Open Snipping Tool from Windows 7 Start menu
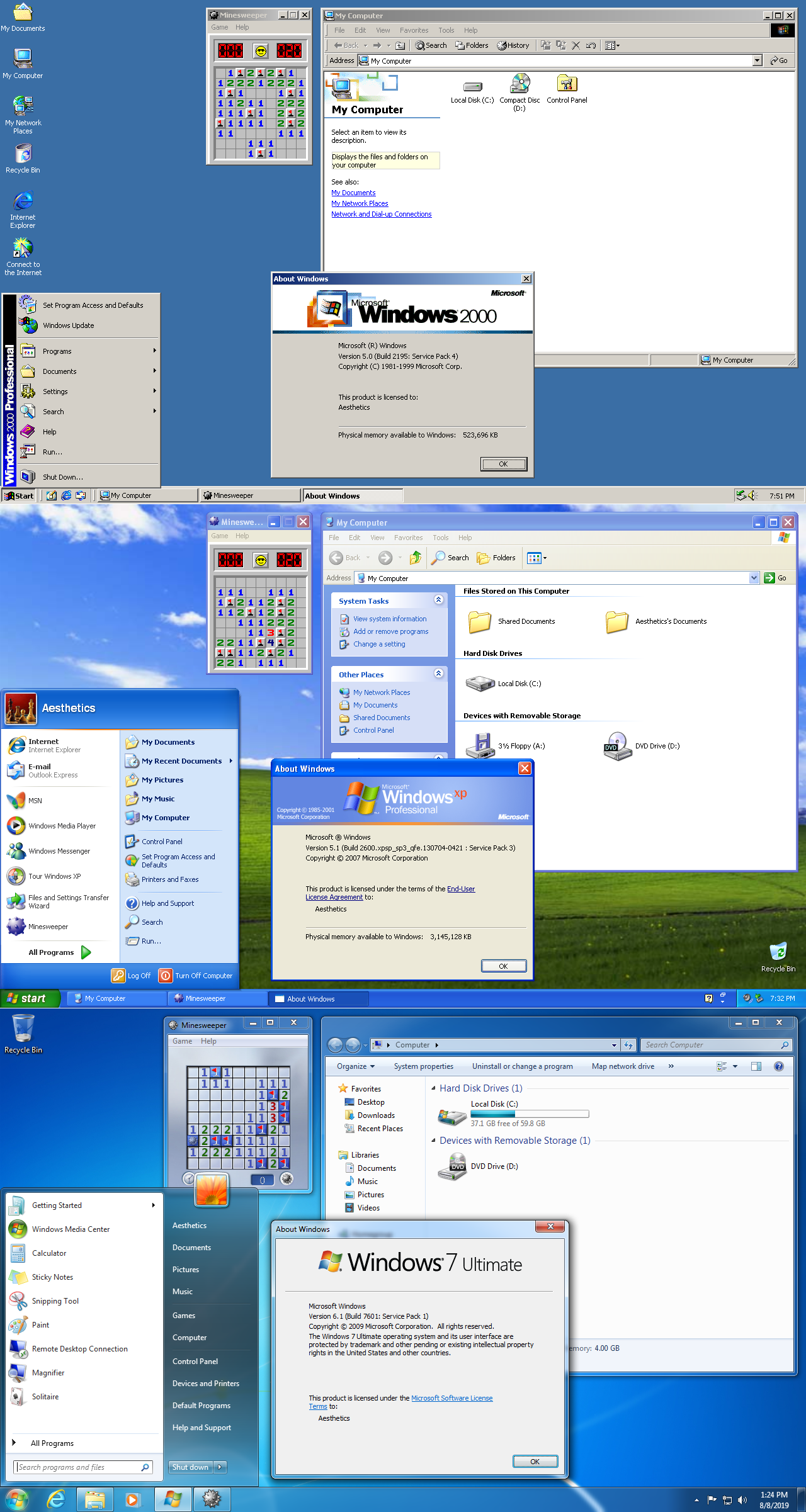 [83, 1301]
